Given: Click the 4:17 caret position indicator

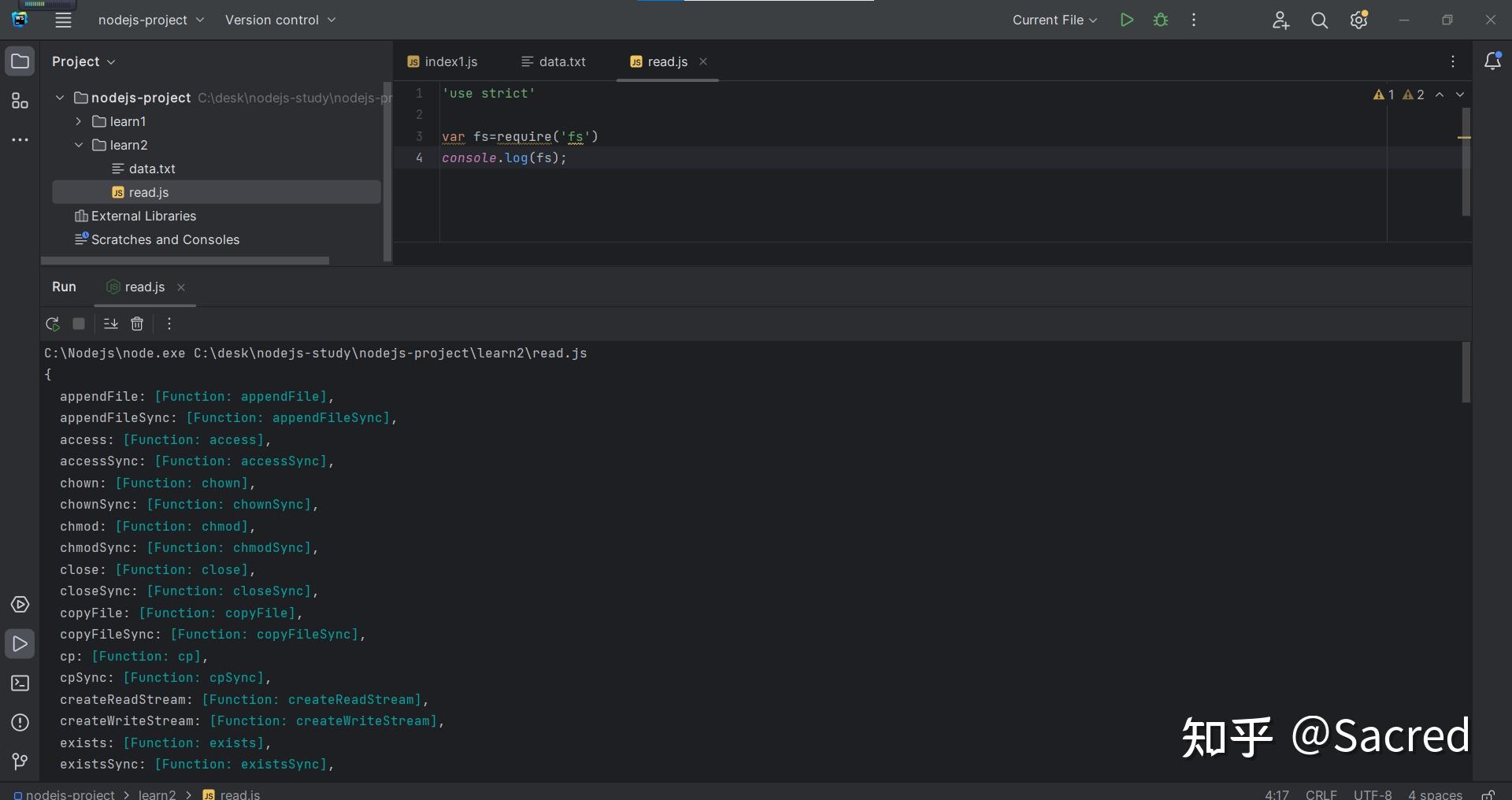Looking at the screenshot, I should pos(1277,794).
